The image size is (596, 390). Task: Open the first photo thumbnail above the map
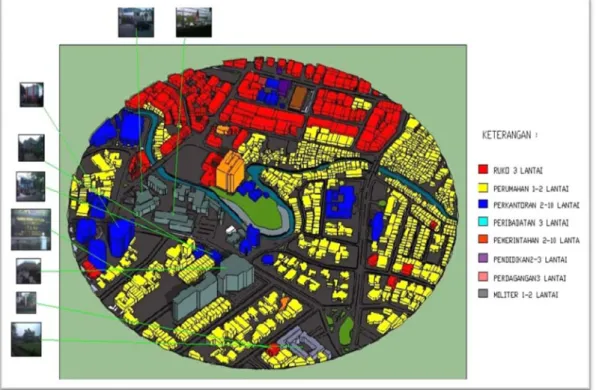pyautogui.click(x=136, y=22)
